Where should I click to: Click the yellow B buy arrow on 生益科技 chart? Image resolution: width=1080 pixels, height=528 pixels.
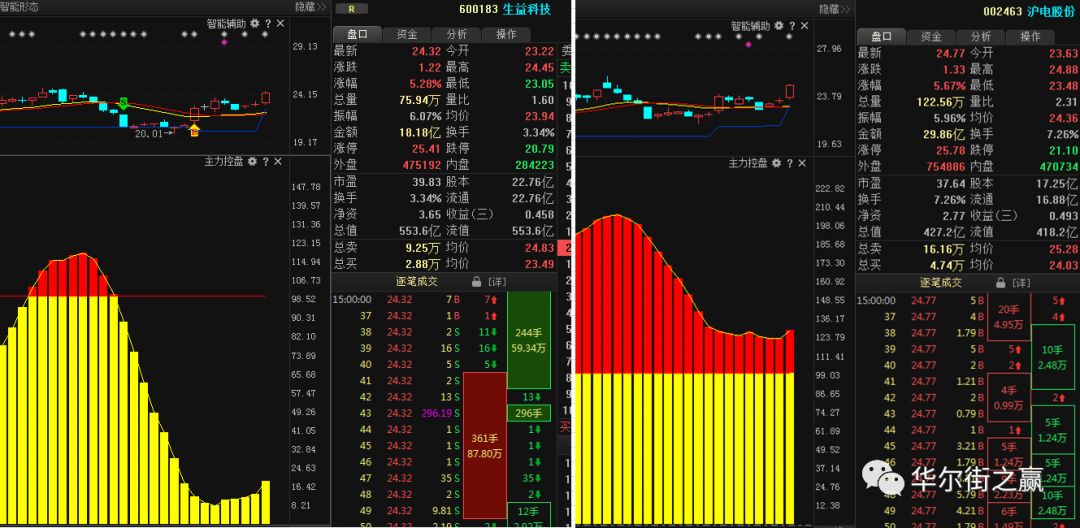194,129
